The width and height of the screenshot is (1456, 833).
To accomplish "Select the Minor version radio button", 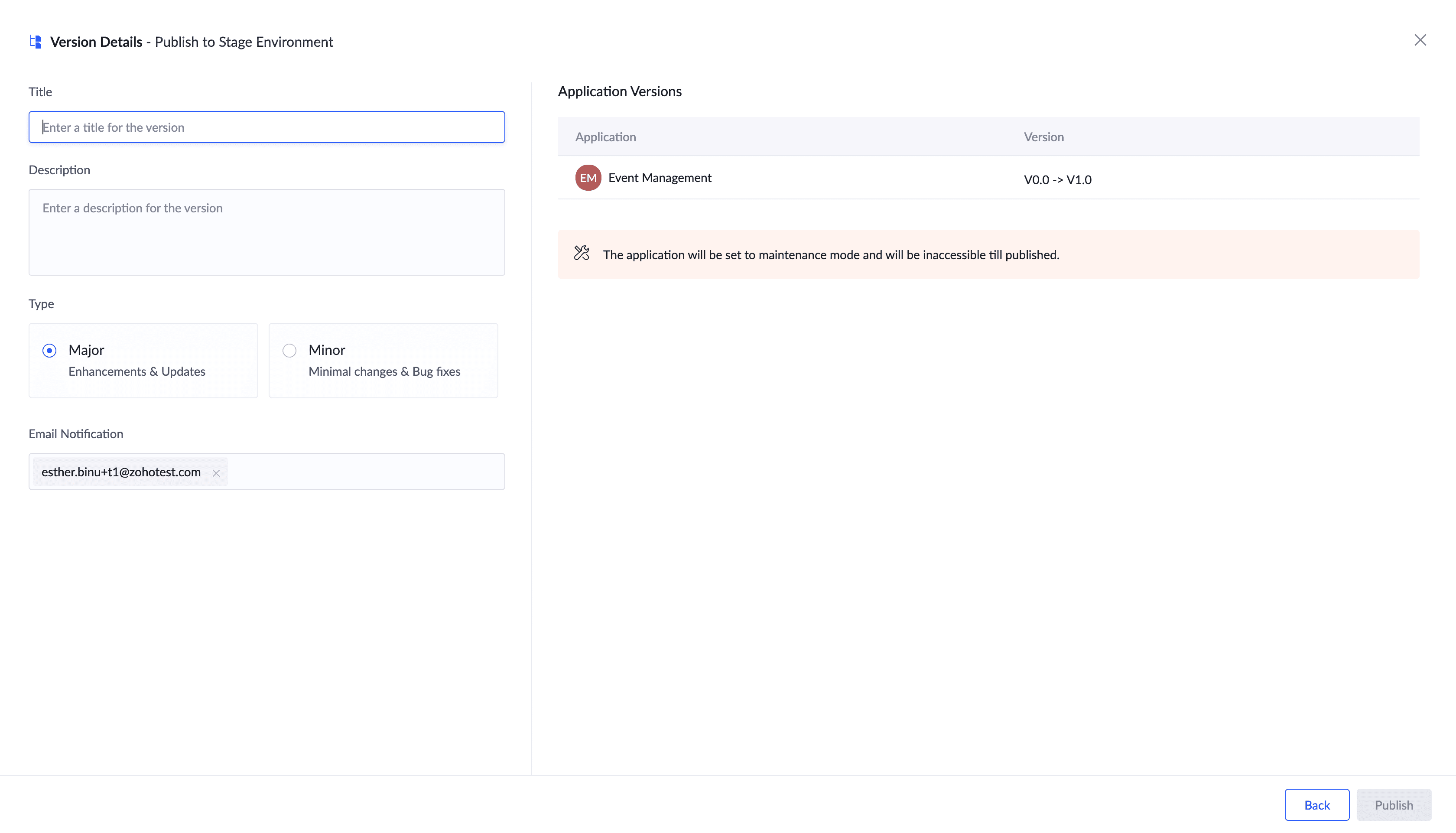I will point(289,350).
